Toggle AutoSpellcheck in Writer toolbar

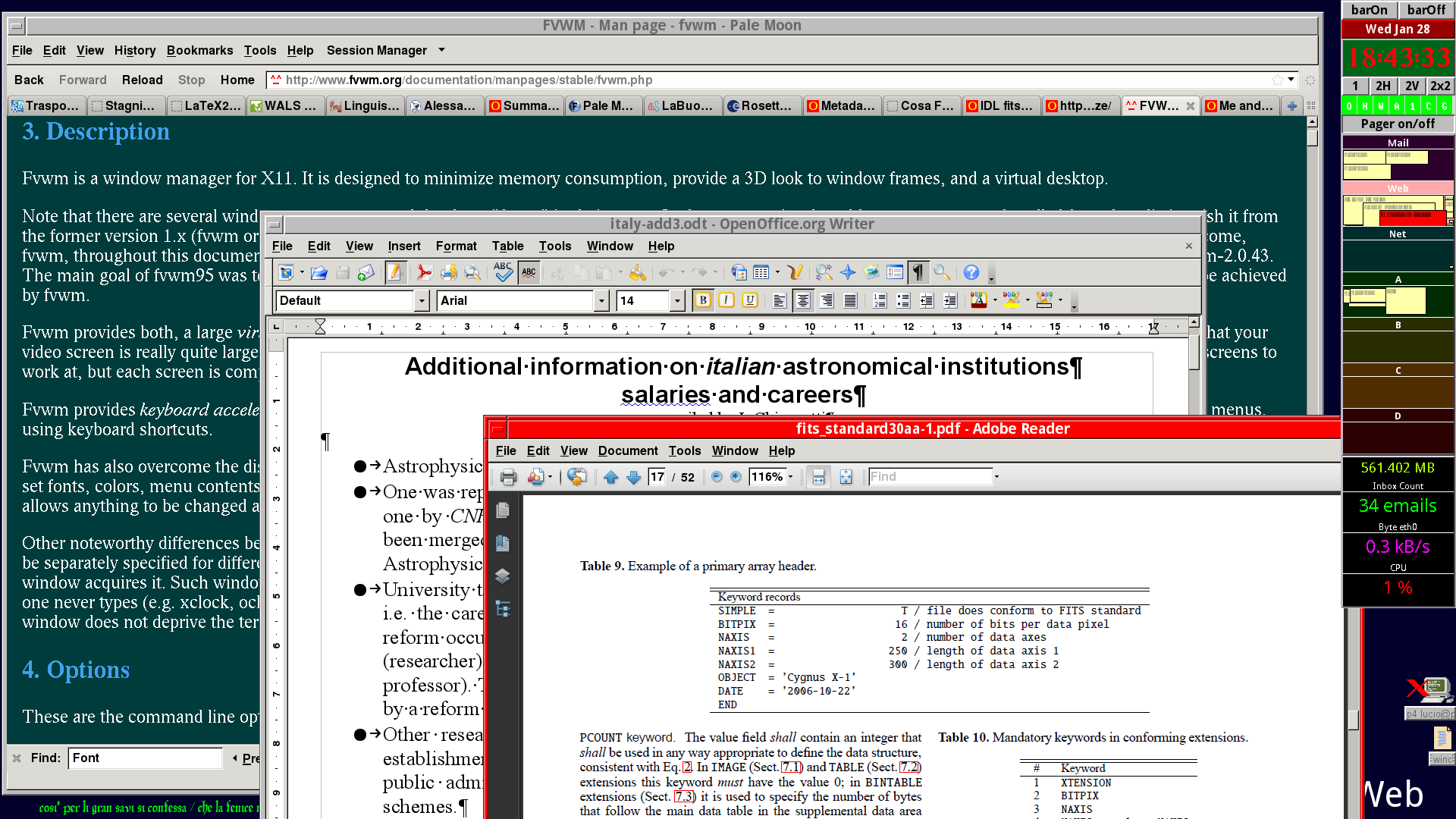click(529, 273)
